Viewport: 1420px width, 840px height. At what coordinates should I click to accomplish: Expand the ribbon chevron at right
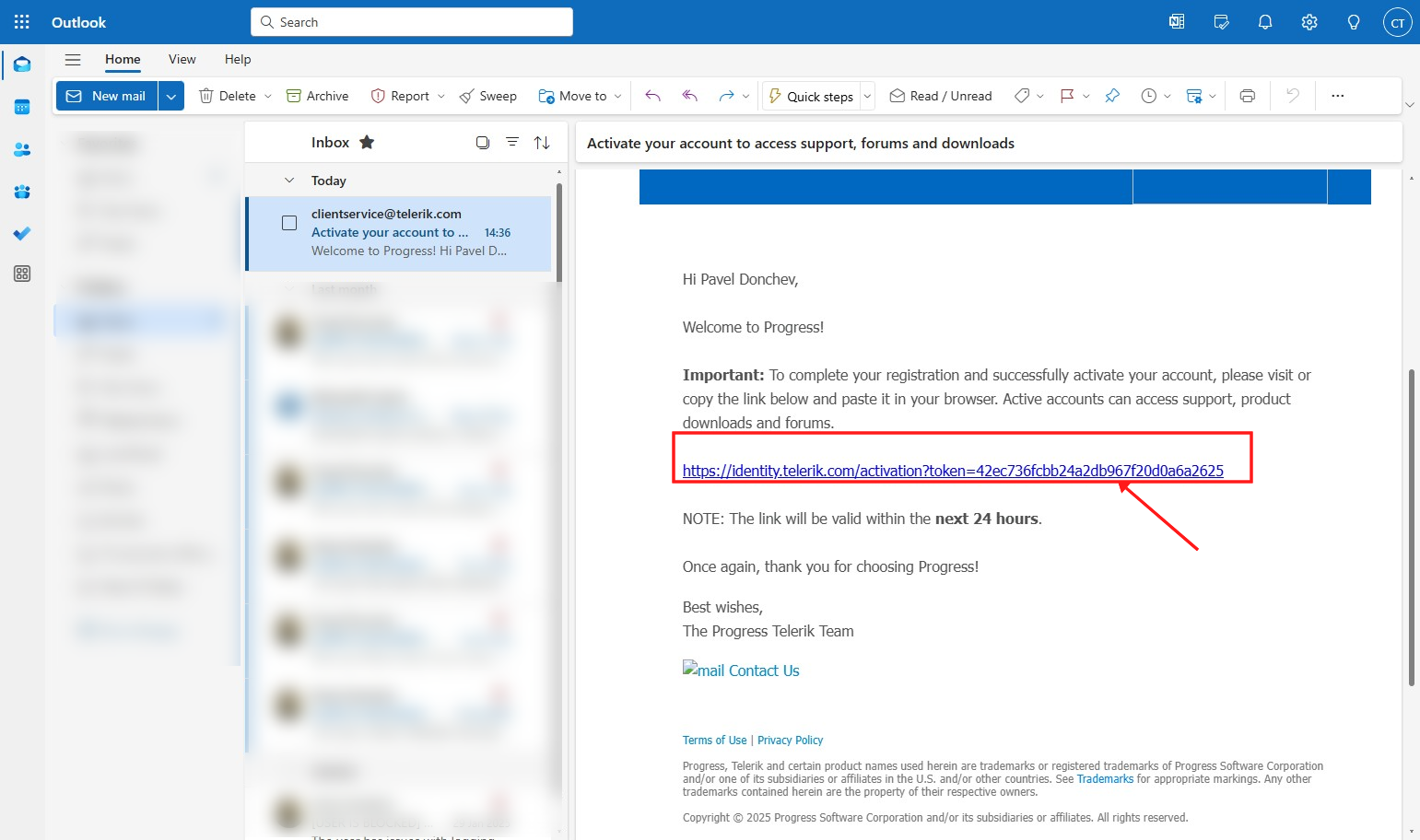pyautogui.click(x=1410, y=105)
